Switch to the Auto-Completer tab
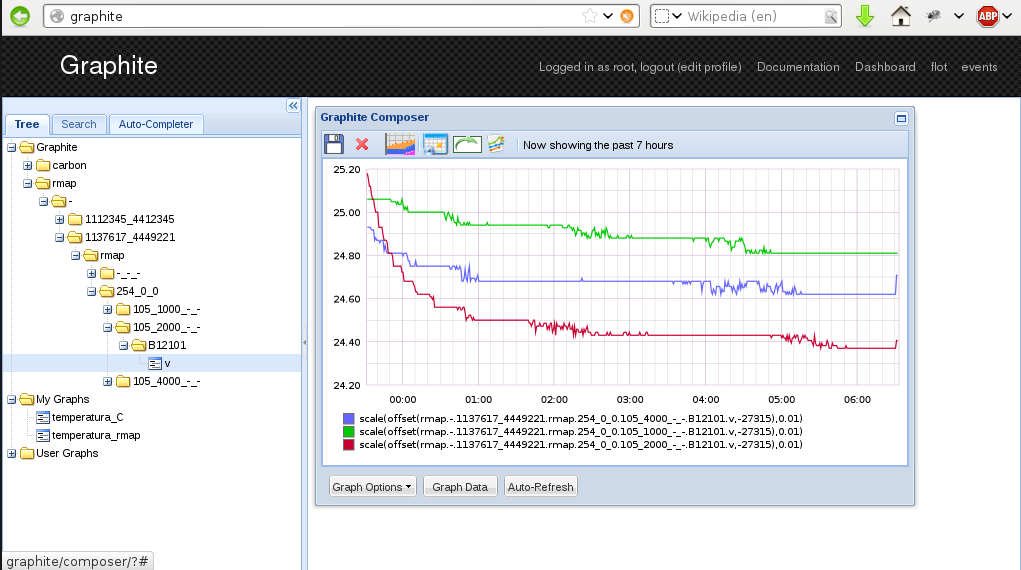The image size is (1021, 570). click(x=156, y=124)
